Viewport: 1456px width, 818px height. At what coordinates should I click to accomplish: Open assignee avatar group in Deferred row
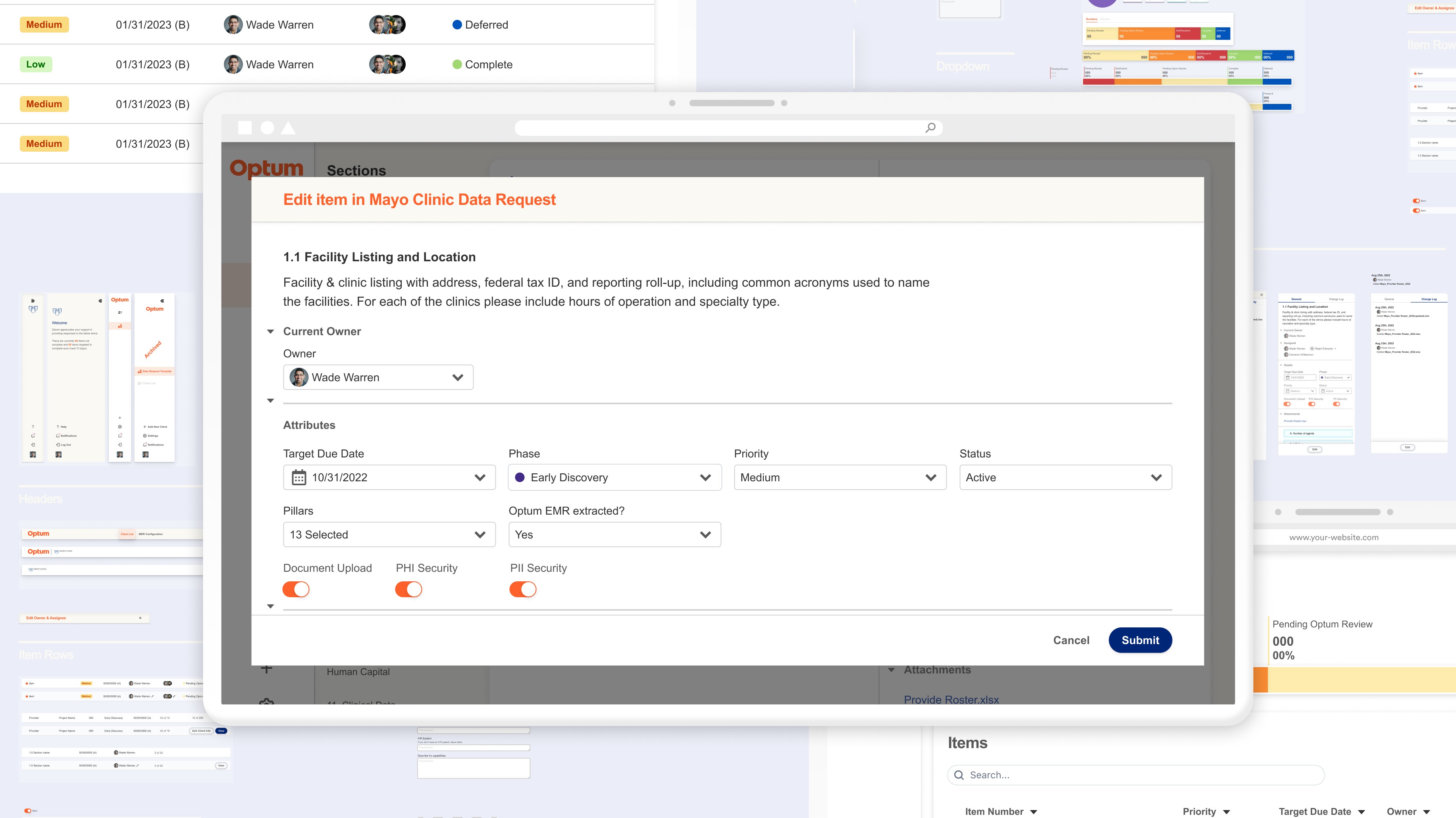pos(387,25)
